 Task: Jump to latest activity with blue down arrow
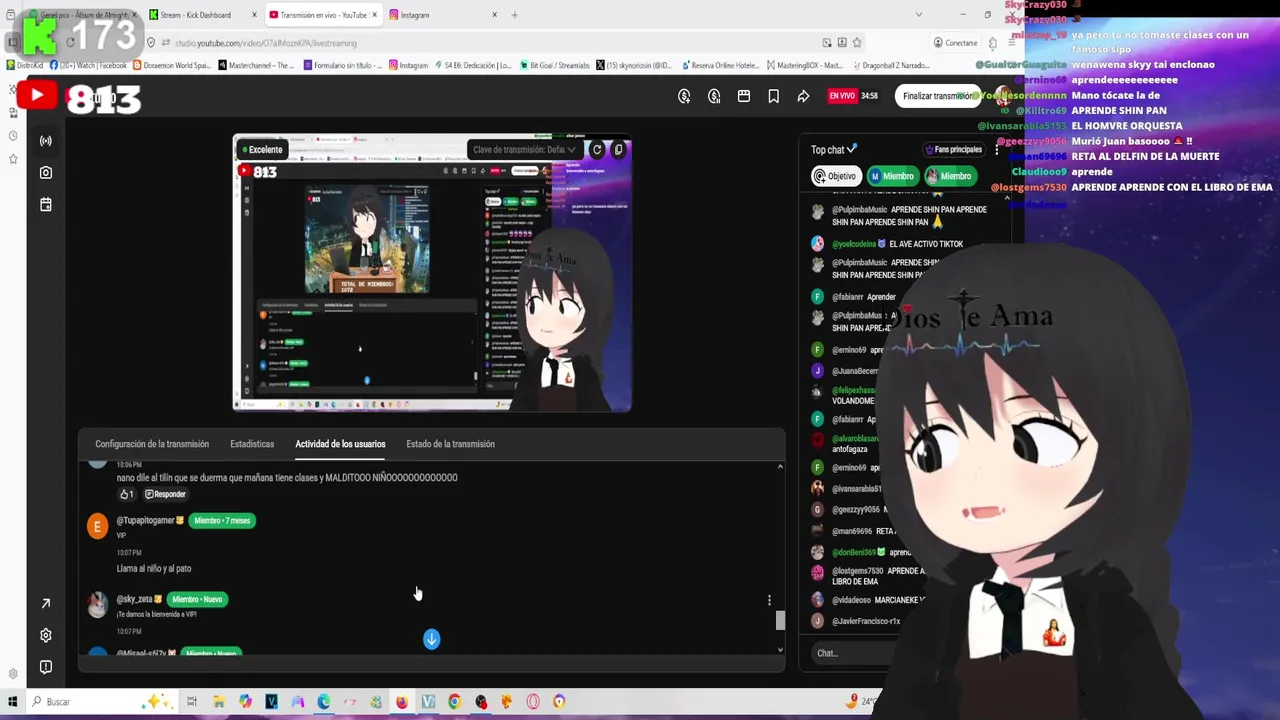point(431,639)
